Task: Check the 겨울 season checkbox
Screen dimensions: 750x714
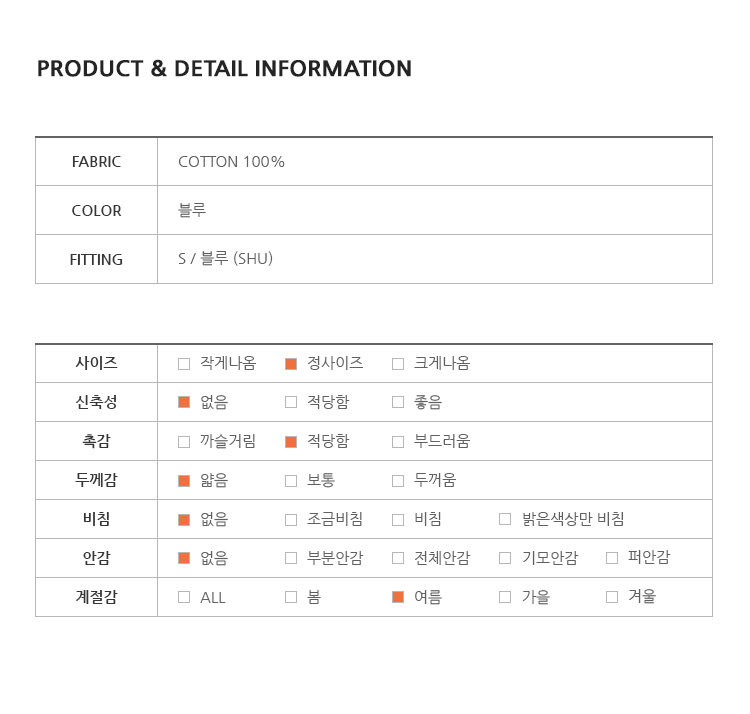Action: pos(612,597)
